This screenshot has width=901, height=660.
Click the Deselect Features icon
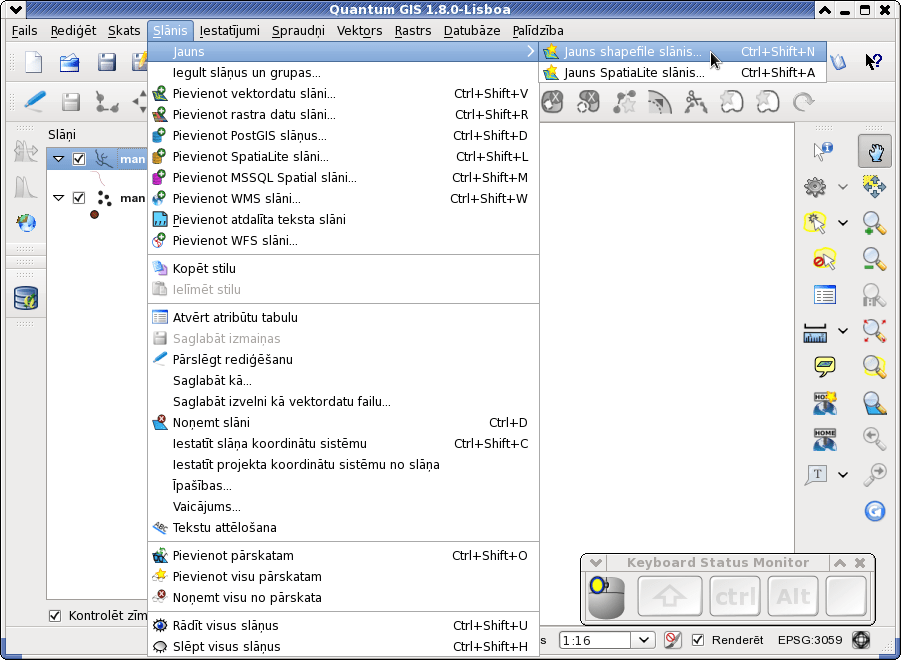click(x=824, y=260)
